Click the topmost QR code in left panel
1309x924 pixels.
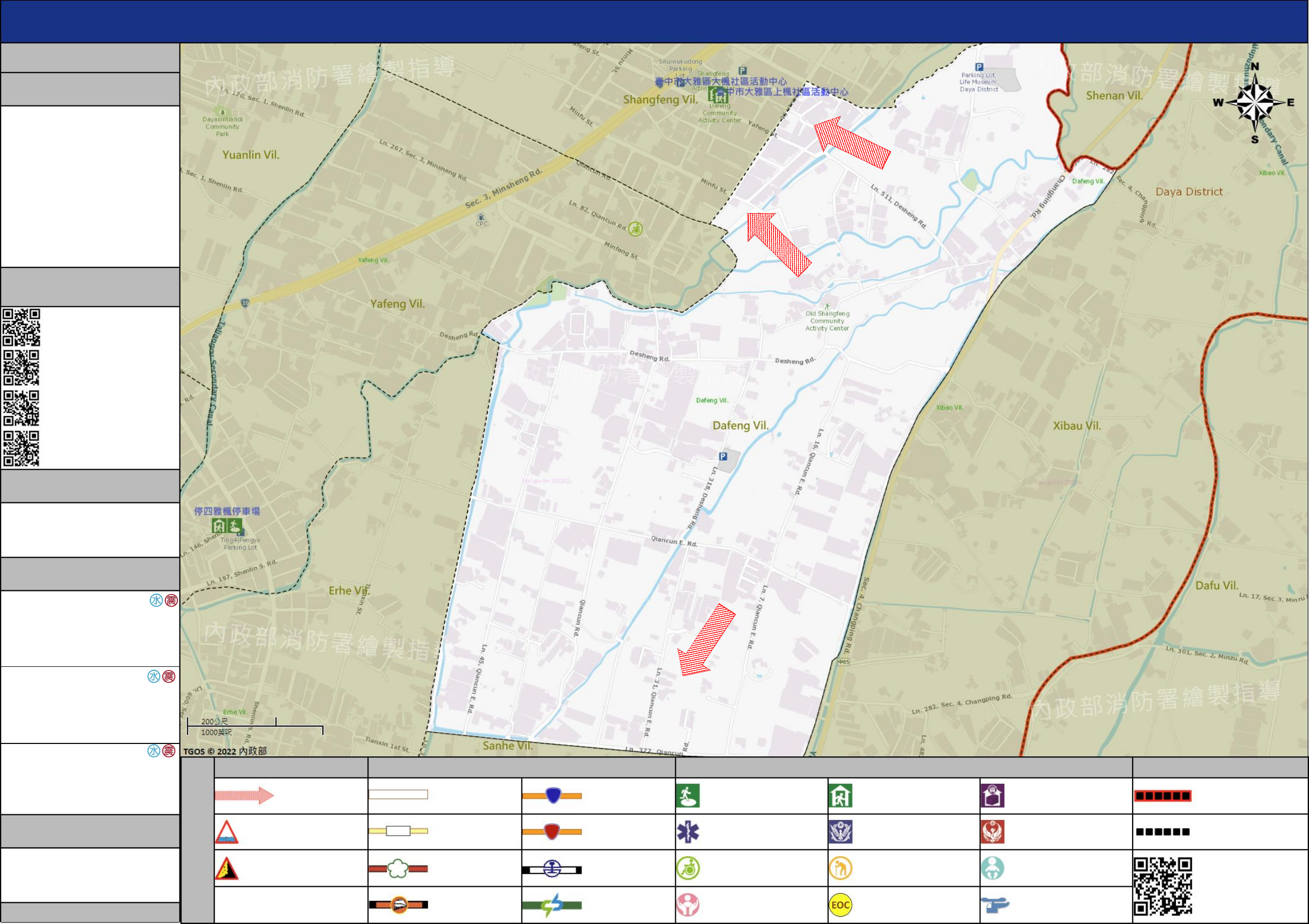(x=21, y=328)
